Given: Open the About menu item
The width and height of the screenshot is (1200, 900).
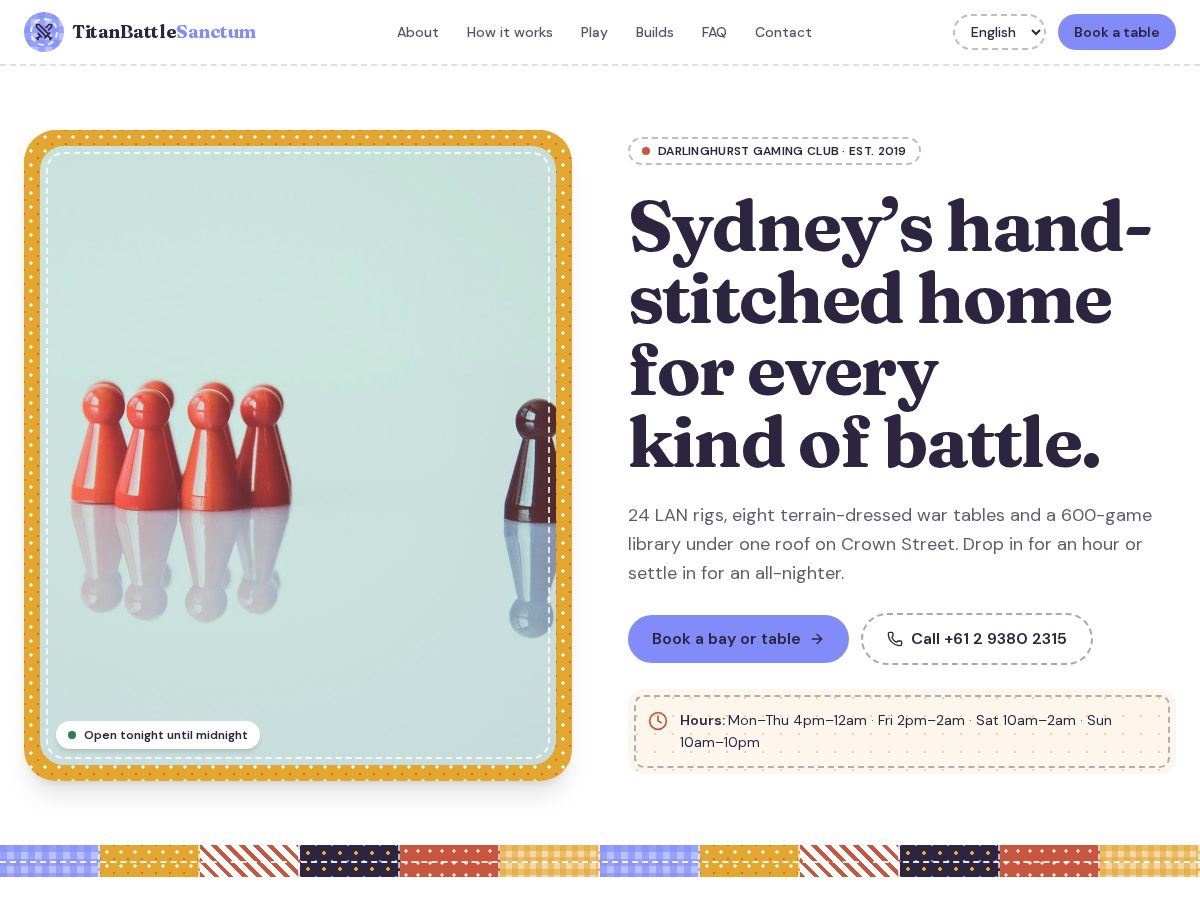Looking at the screenshot, I should (x=418, y=32).
